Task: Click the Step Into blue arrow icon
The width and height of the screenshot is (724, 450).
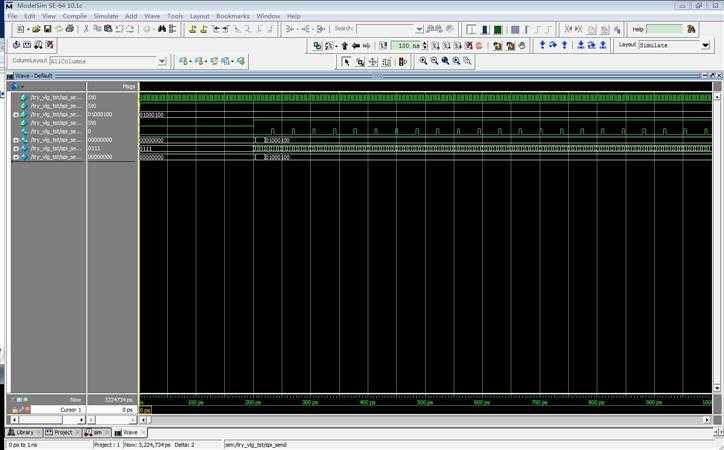Action: [x=543, y=45]
